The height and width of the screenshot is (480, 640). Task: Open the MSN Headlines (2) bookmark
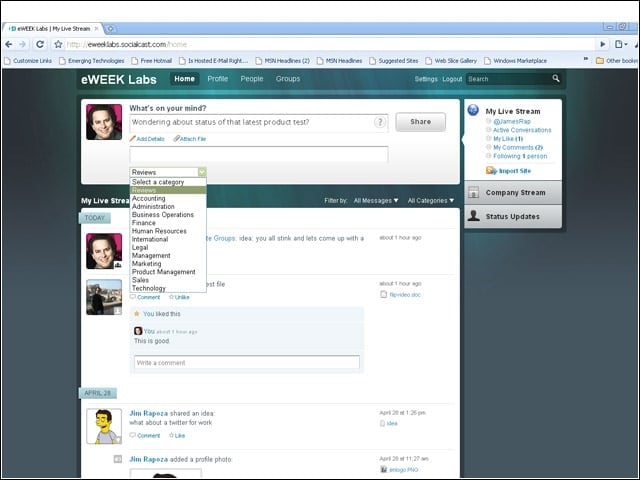(x=282, y=60)
